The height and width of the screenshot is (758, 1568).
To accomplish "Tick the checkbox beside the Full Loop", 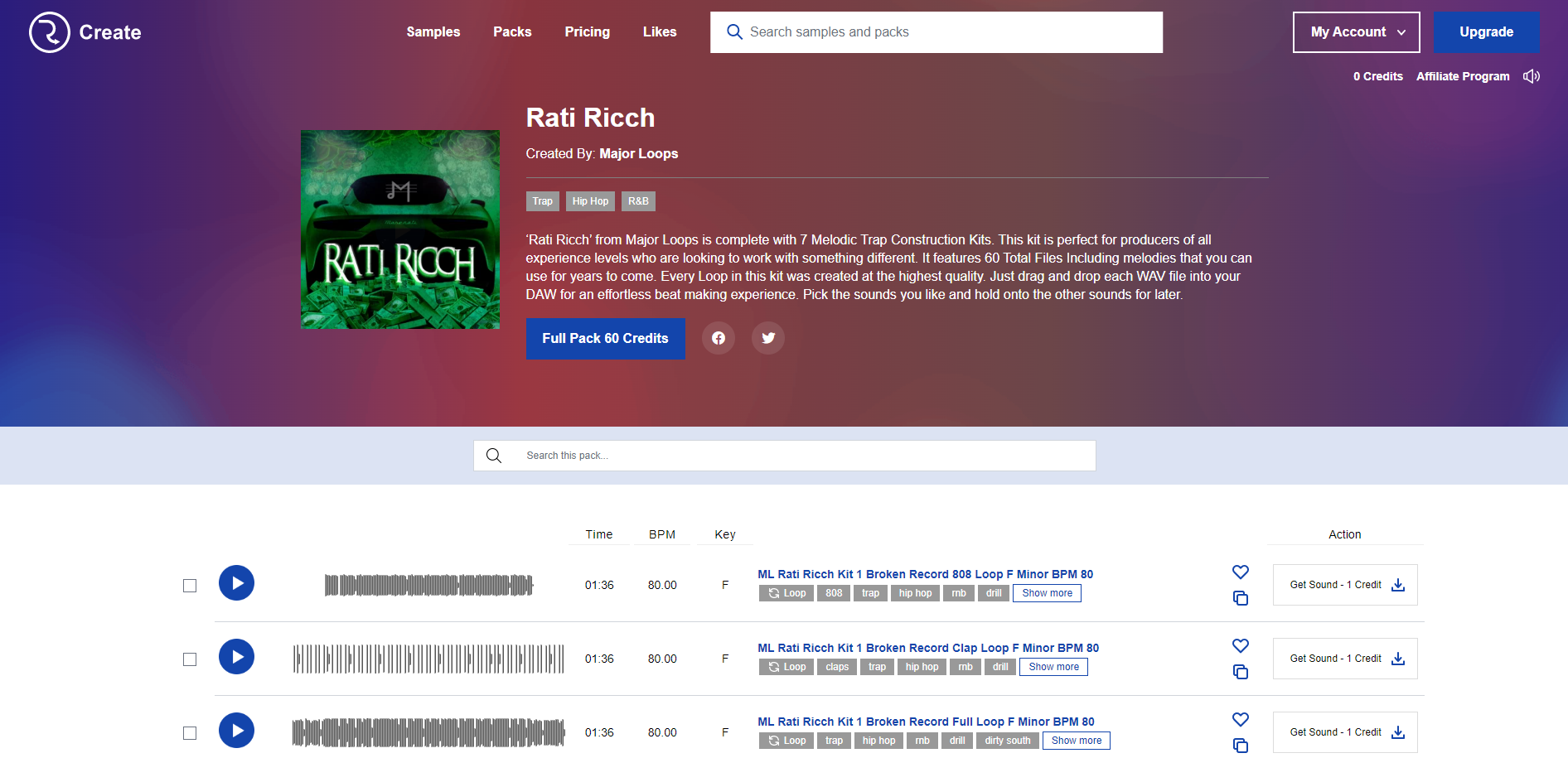I will click(x=190, y=732).
